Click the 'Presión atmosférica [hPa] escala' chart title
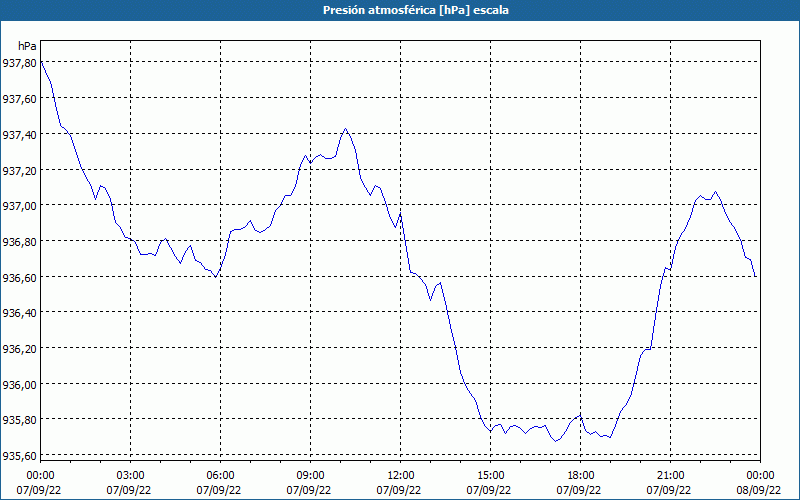 point(415,10)
